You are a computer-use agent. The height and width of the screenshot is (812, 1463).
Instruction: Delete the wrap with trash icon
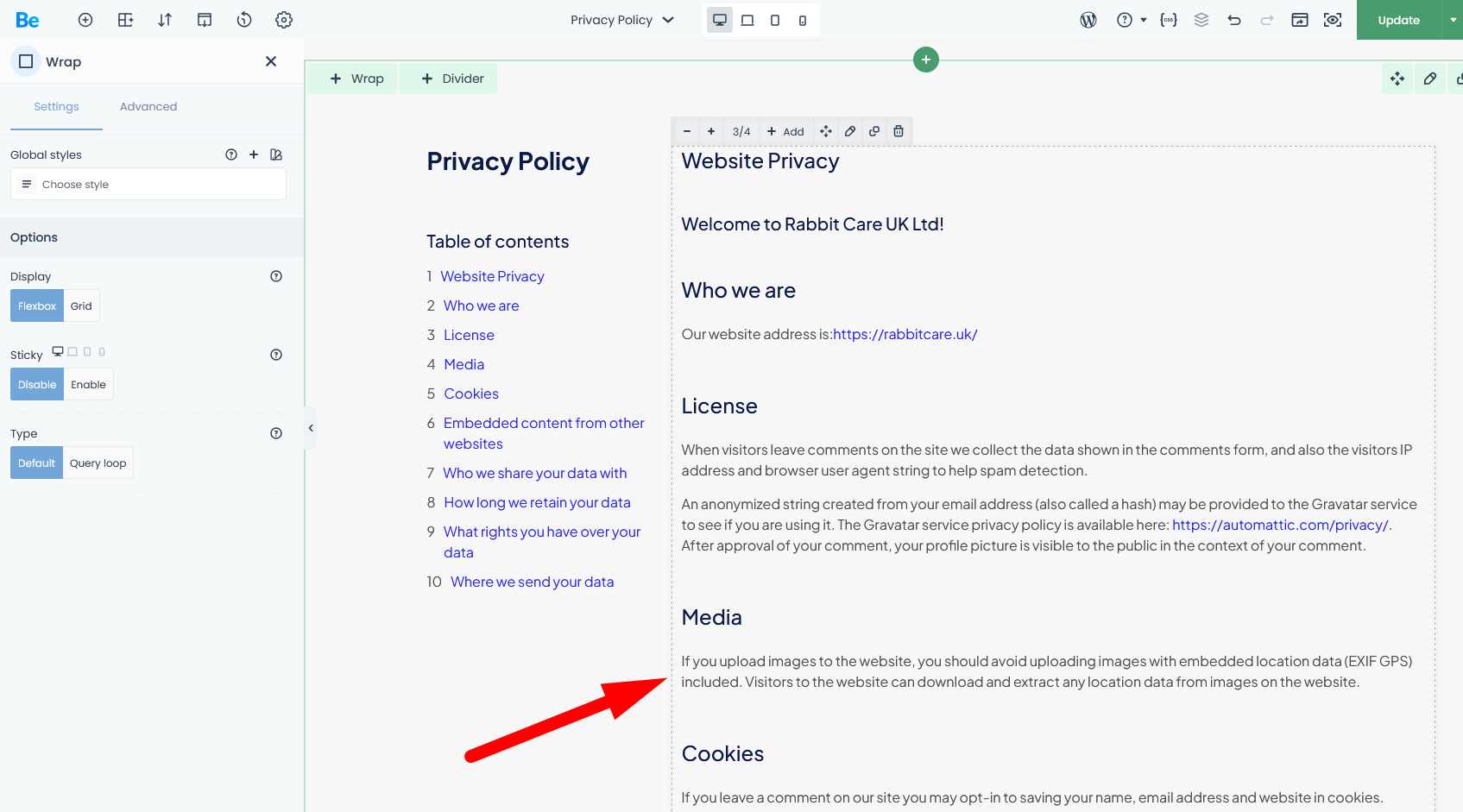coord(899,131)
